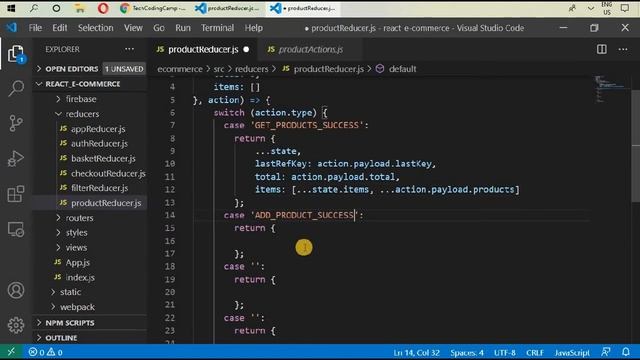Click the VS Code logo in title bar
This screenshot has height=360, width=640.
[x=11, y=28]
